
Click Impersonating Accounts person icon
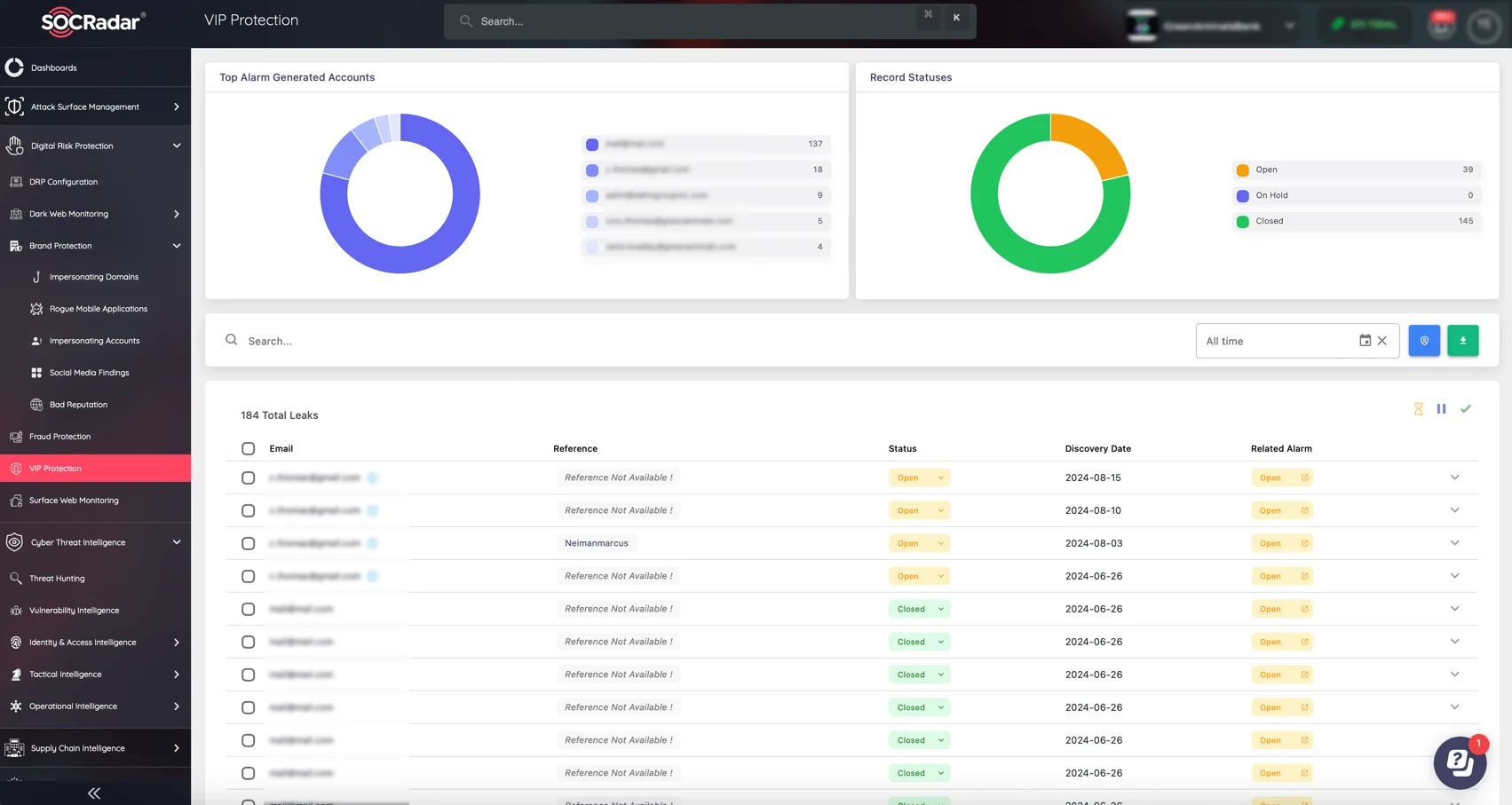coord(36,341)
